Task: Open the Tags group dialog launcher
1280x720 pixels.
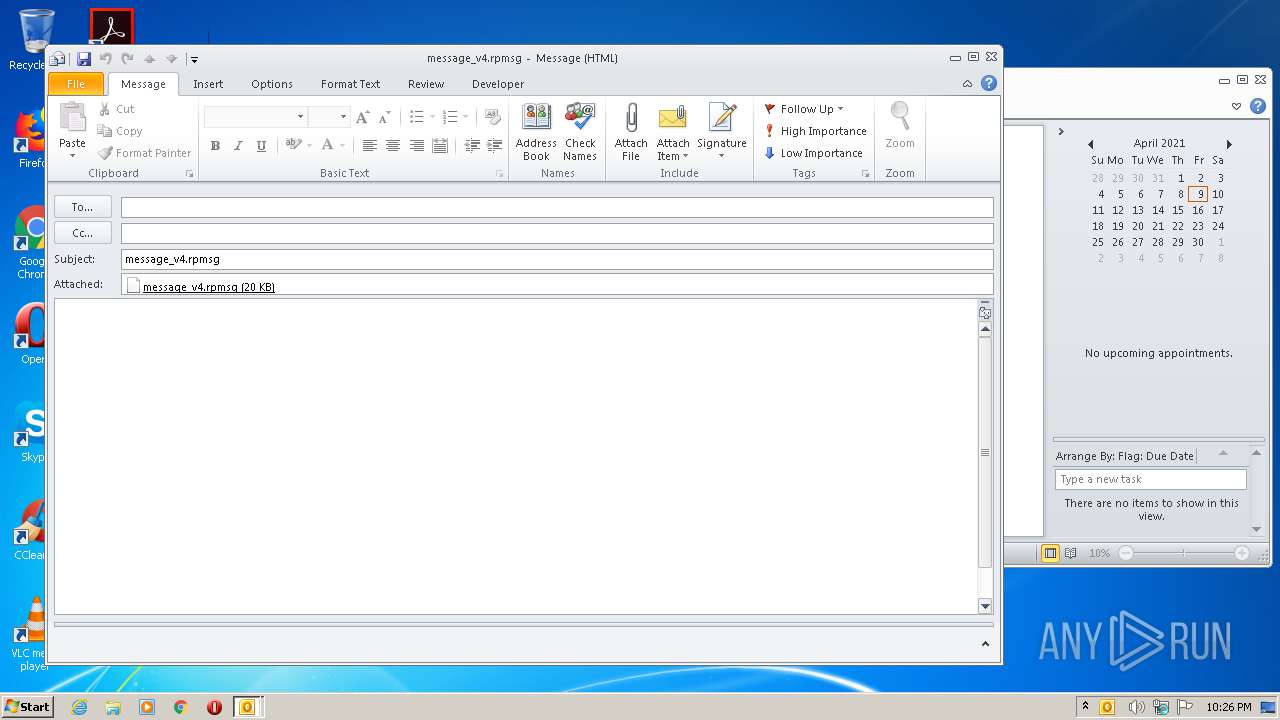Action: coord(866,174)
